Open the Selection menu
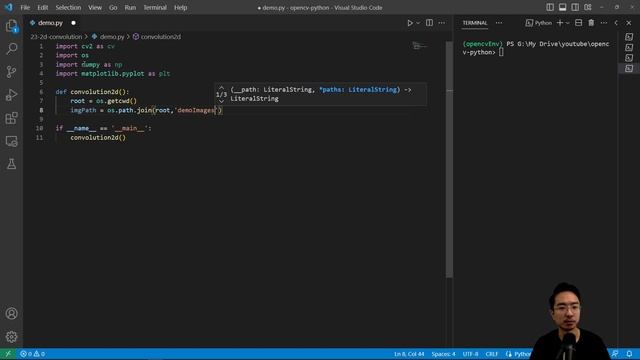The image size is (640, 360). click(x=68, y=7)
